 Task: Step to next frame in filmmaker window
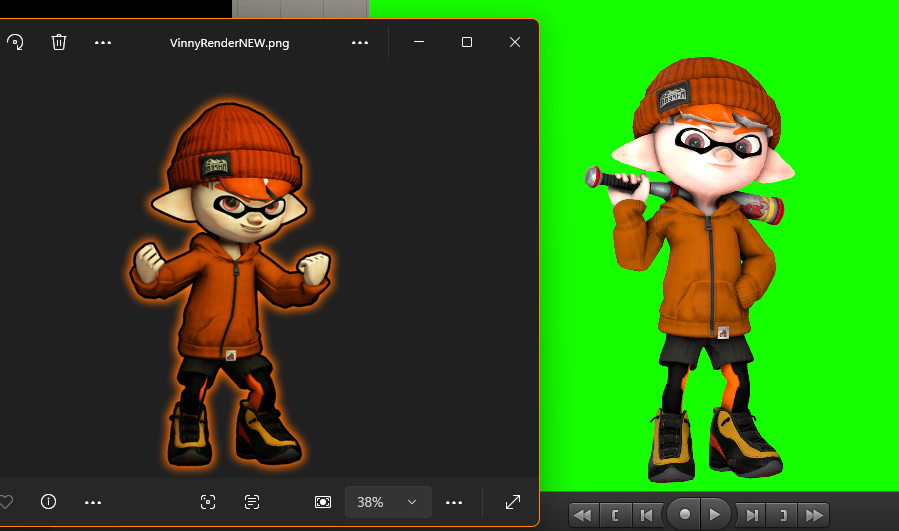[752, 515]
